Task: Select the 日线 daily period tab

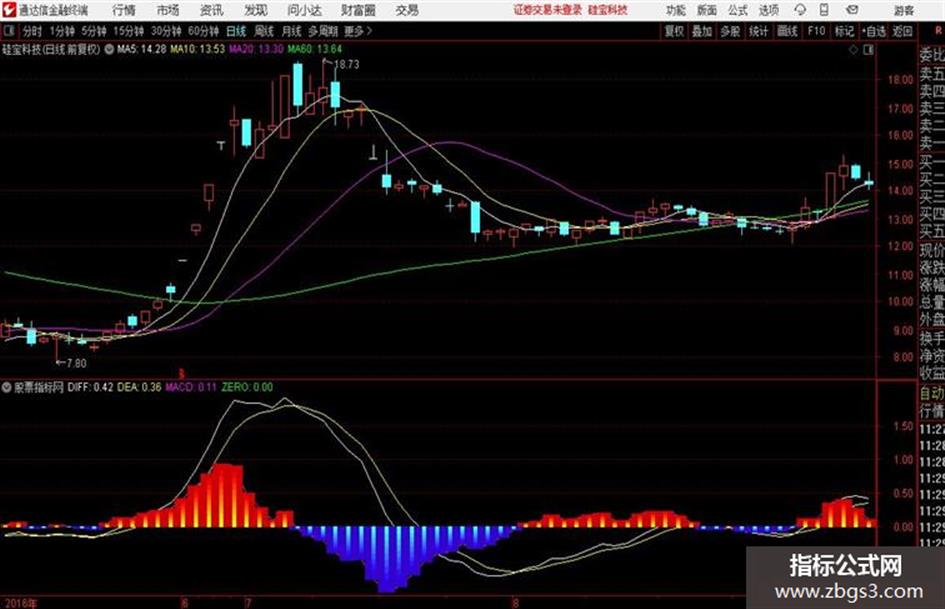Action: coord(236,31)
